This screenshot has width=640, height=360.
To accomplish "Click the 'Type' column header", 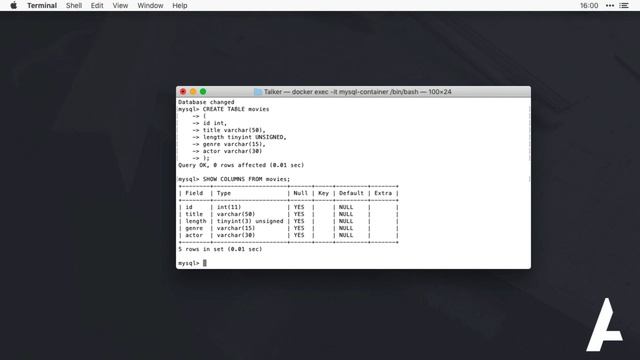I will click(224, 193).
